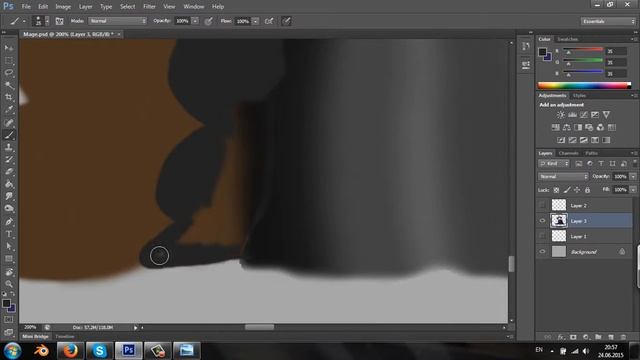Switch to the Swatches tab
Viewport: 640px width, 360px height.
coord(568,39)
